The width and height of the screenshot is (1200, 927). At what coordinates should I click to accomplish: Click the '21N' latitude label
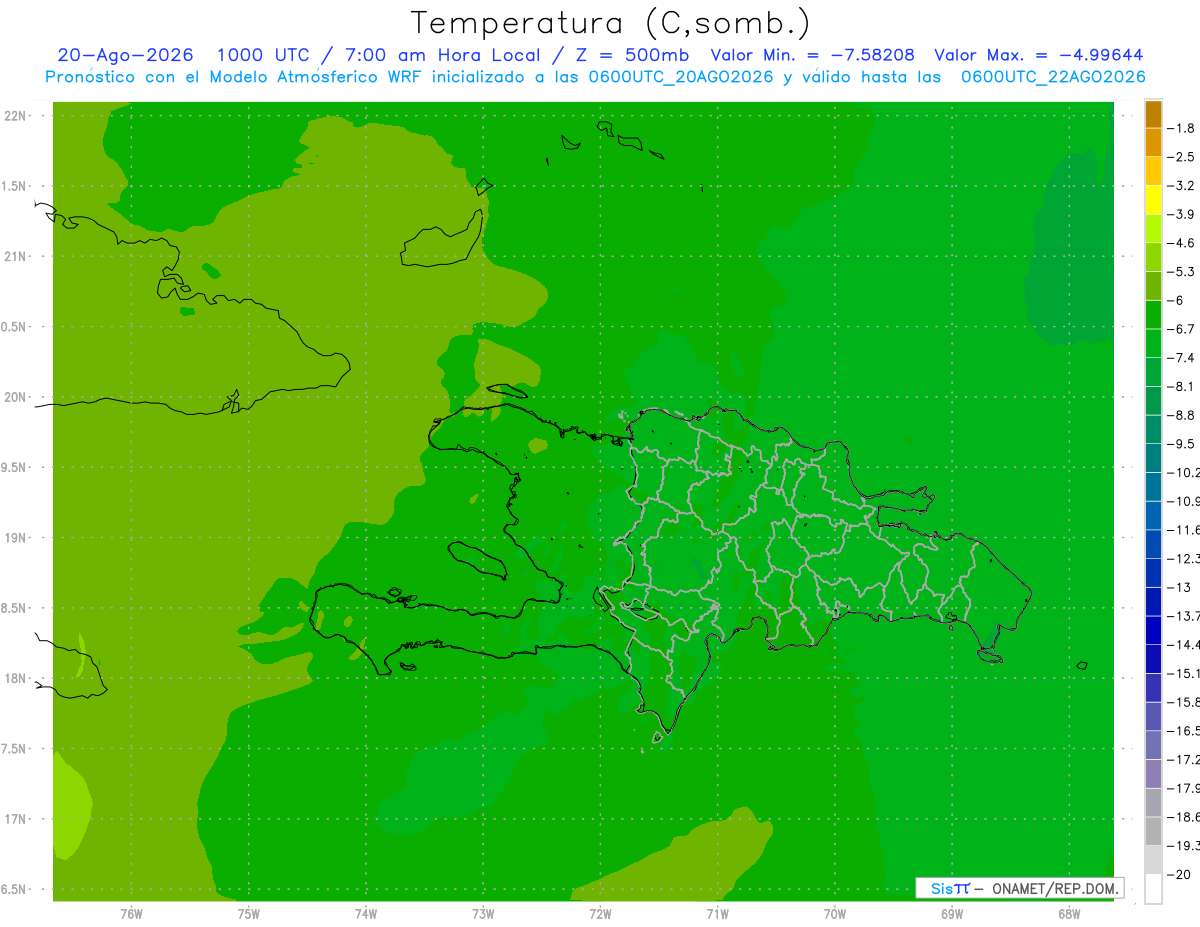pyautogui.click(x=17, y=256)
